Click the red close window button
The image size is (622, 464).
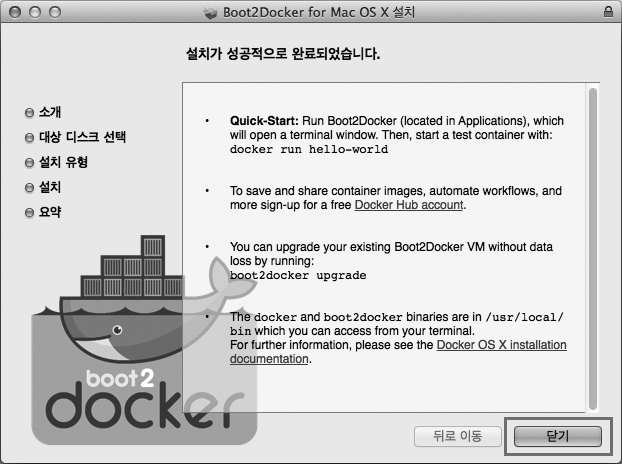point(15,12)
